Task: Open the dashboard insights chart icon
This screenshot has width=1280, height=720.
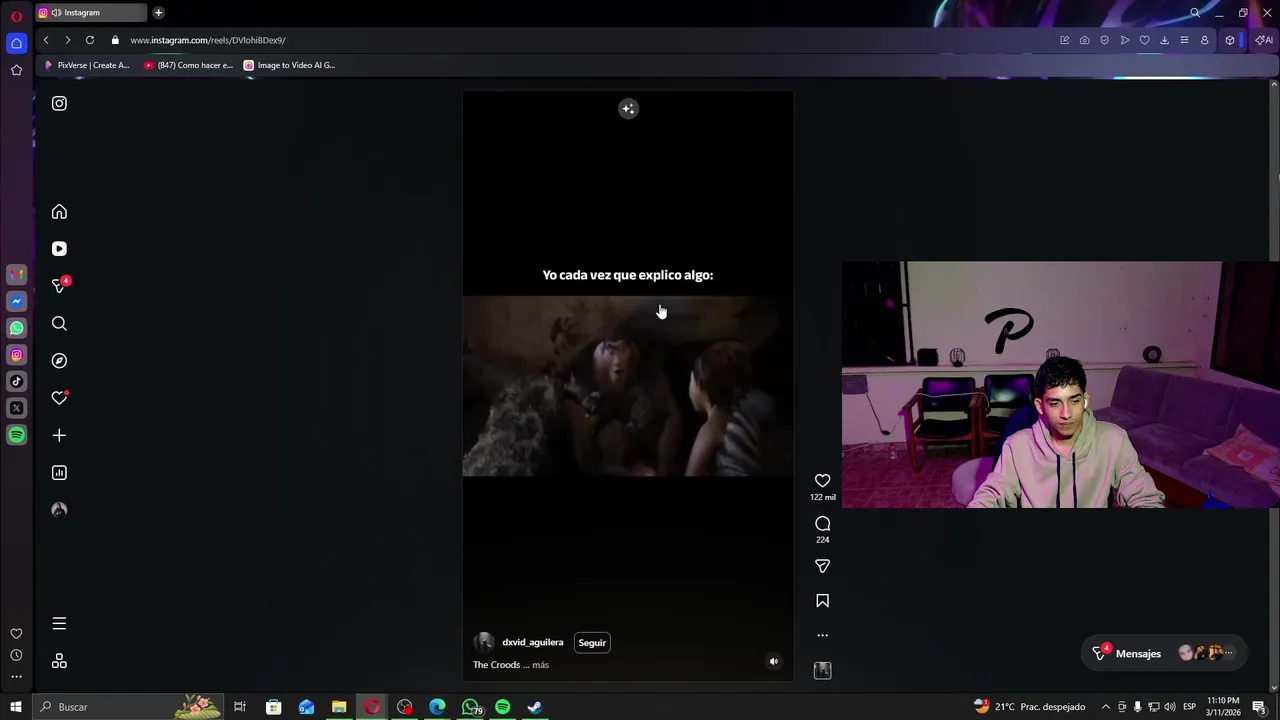Action: tap(59, 473)
